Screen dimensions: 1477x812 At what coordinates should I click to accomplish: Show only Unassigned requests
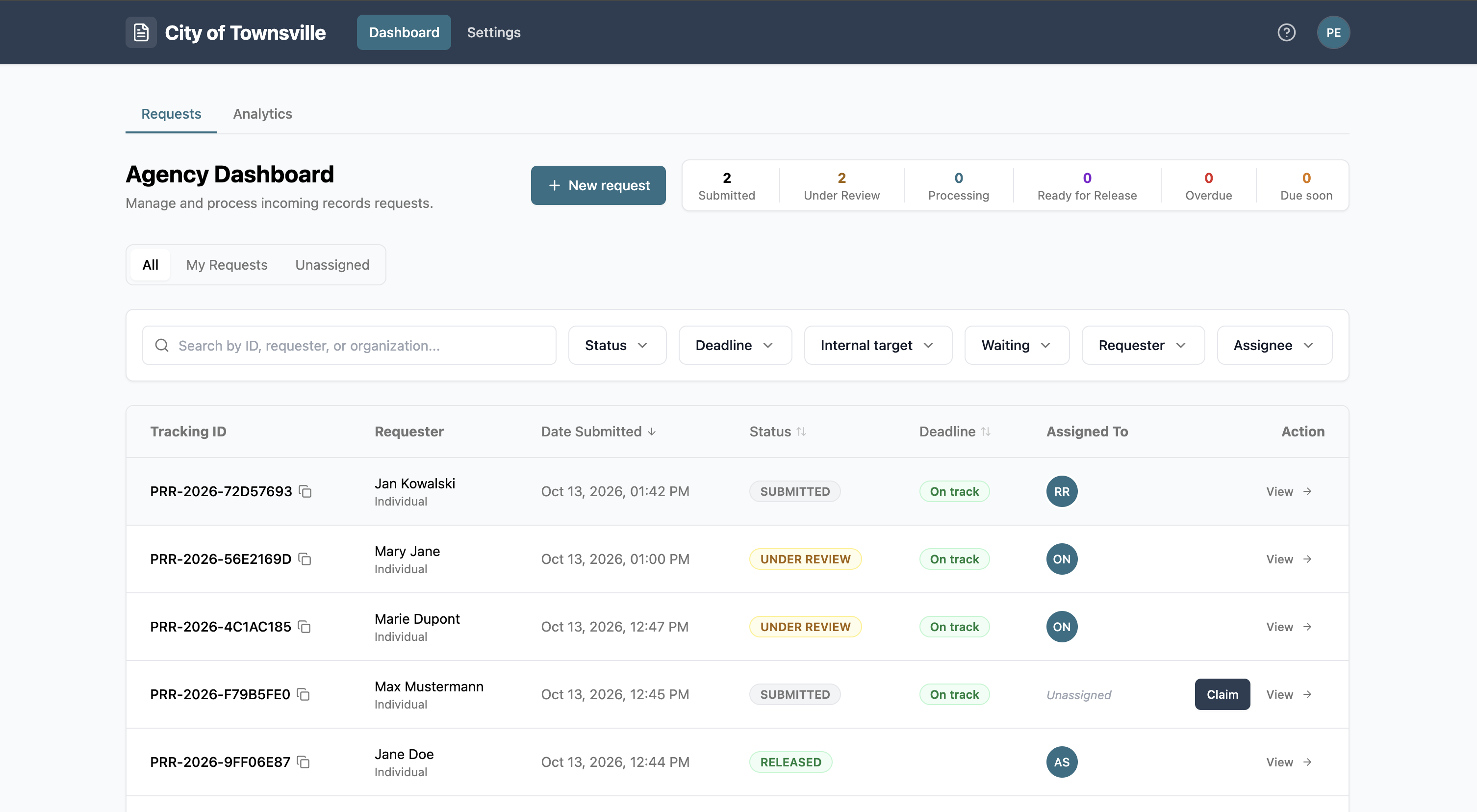point(332,265)
